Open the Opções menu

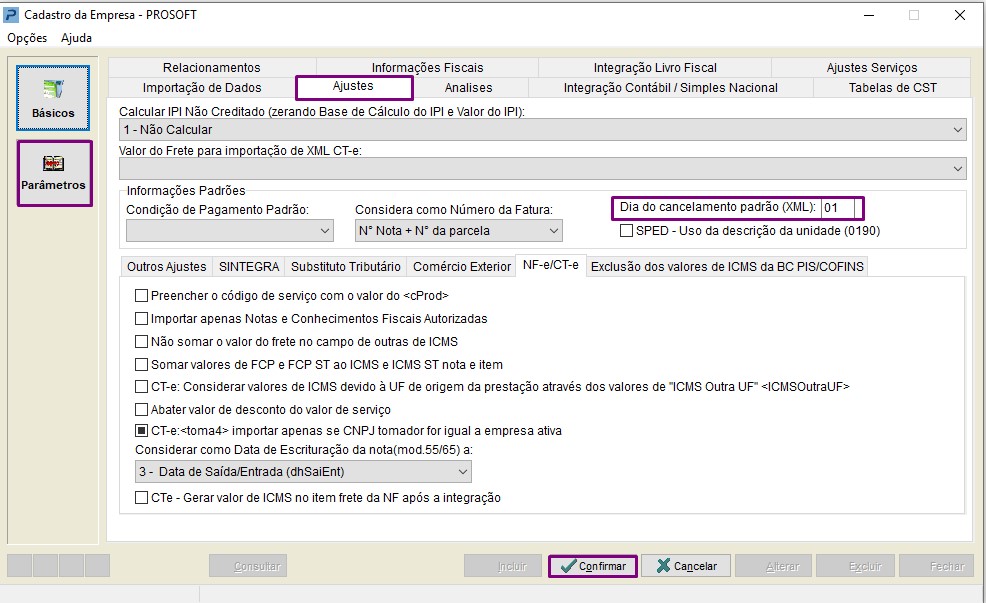[27, 38]
